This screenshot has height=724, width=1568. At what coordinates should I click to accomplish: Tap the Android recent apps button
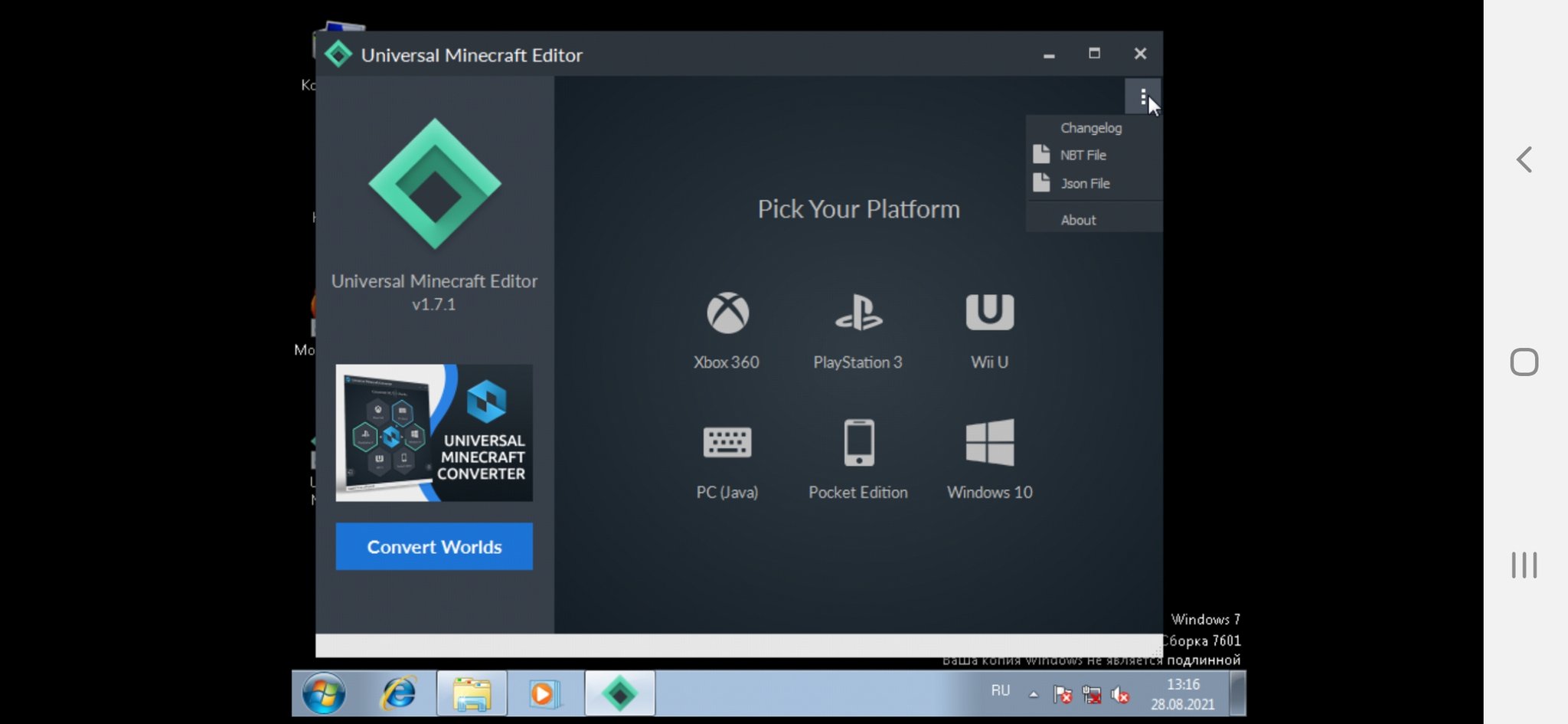coord(1524,565)
